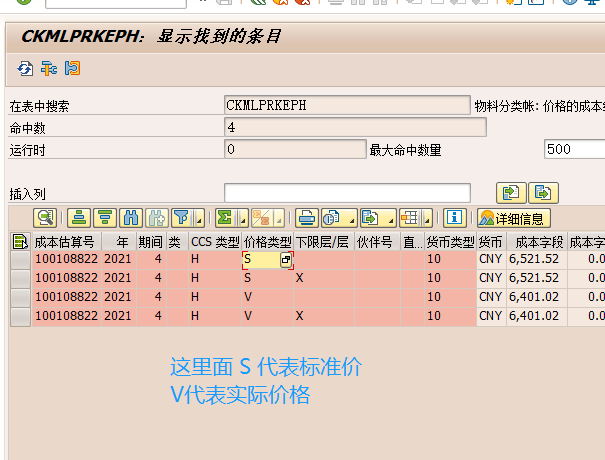The width and height of the screenshot is (605, 460).
Task: Click the blue information icon
Action: (455, 218)
